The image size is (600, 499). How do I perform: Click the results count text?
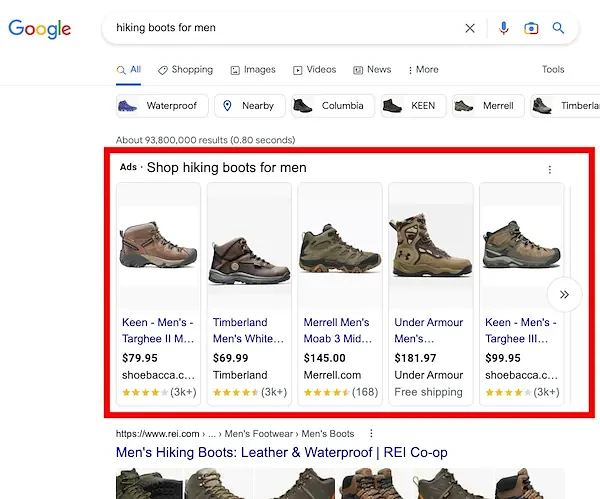(x=205, y=140)
